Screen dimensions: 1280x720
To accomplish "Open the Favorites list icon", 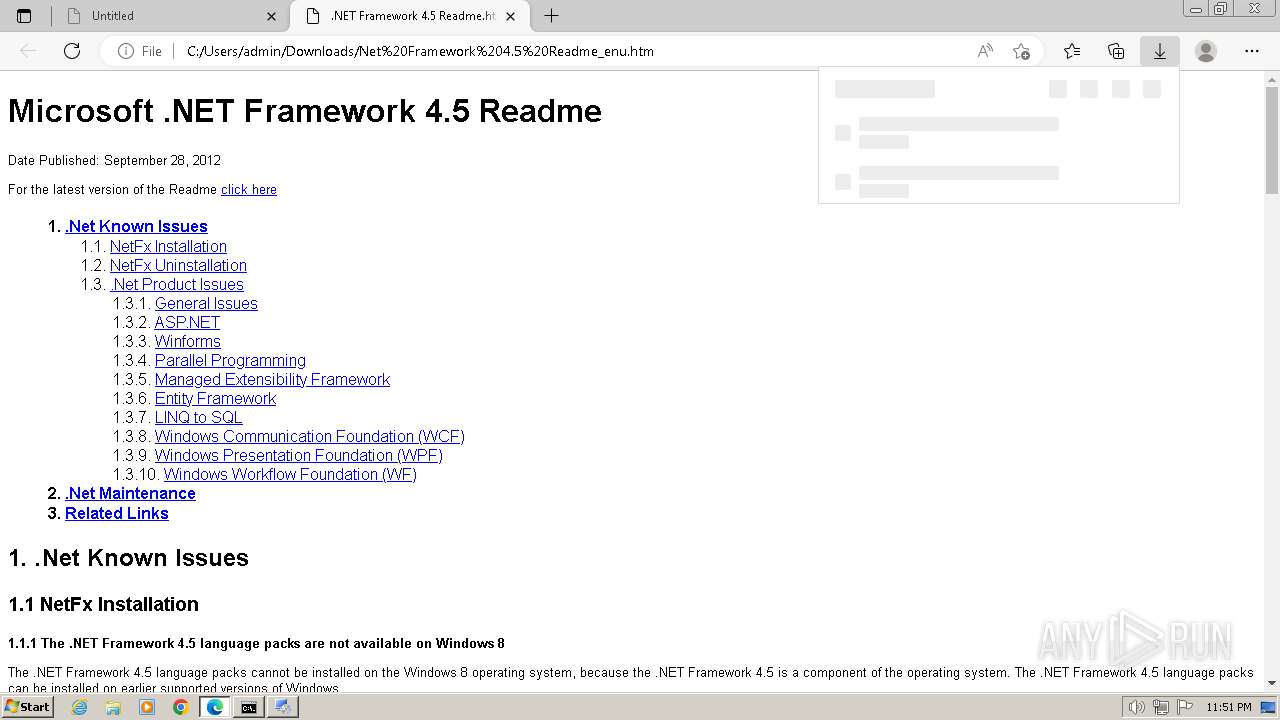I will 1072,51.
